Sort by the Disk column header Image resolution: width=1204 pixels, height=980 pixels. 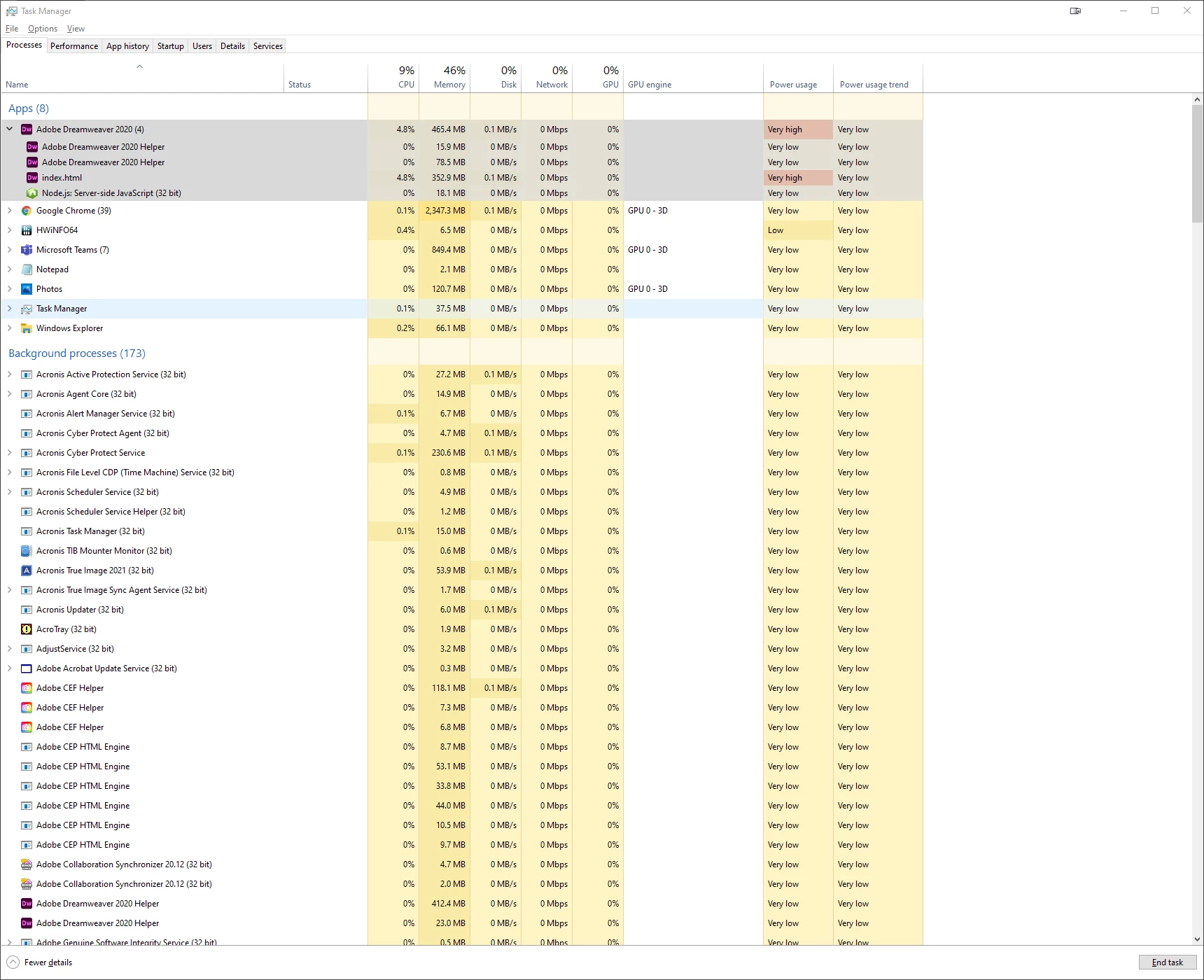coord(496,77)
